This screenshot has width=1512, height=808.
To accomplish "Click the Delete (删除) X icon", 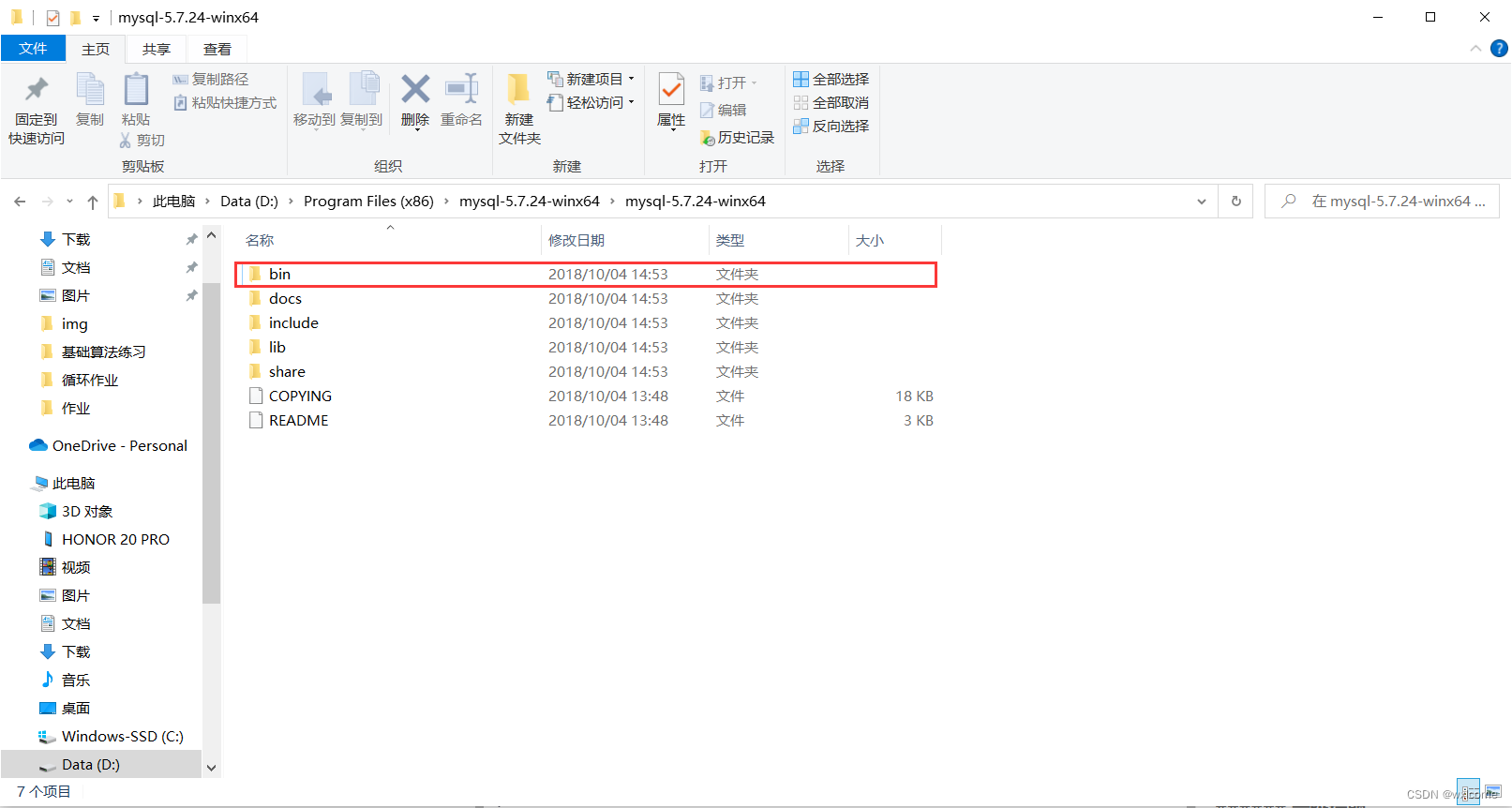I will coord(415,89).
